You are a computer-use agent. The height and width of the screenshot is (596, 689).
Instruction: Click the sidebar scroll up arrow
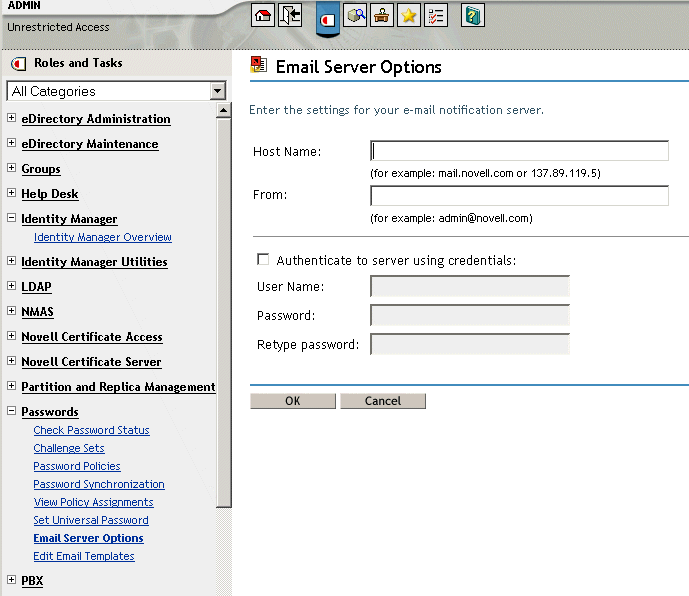coord(224,110)
